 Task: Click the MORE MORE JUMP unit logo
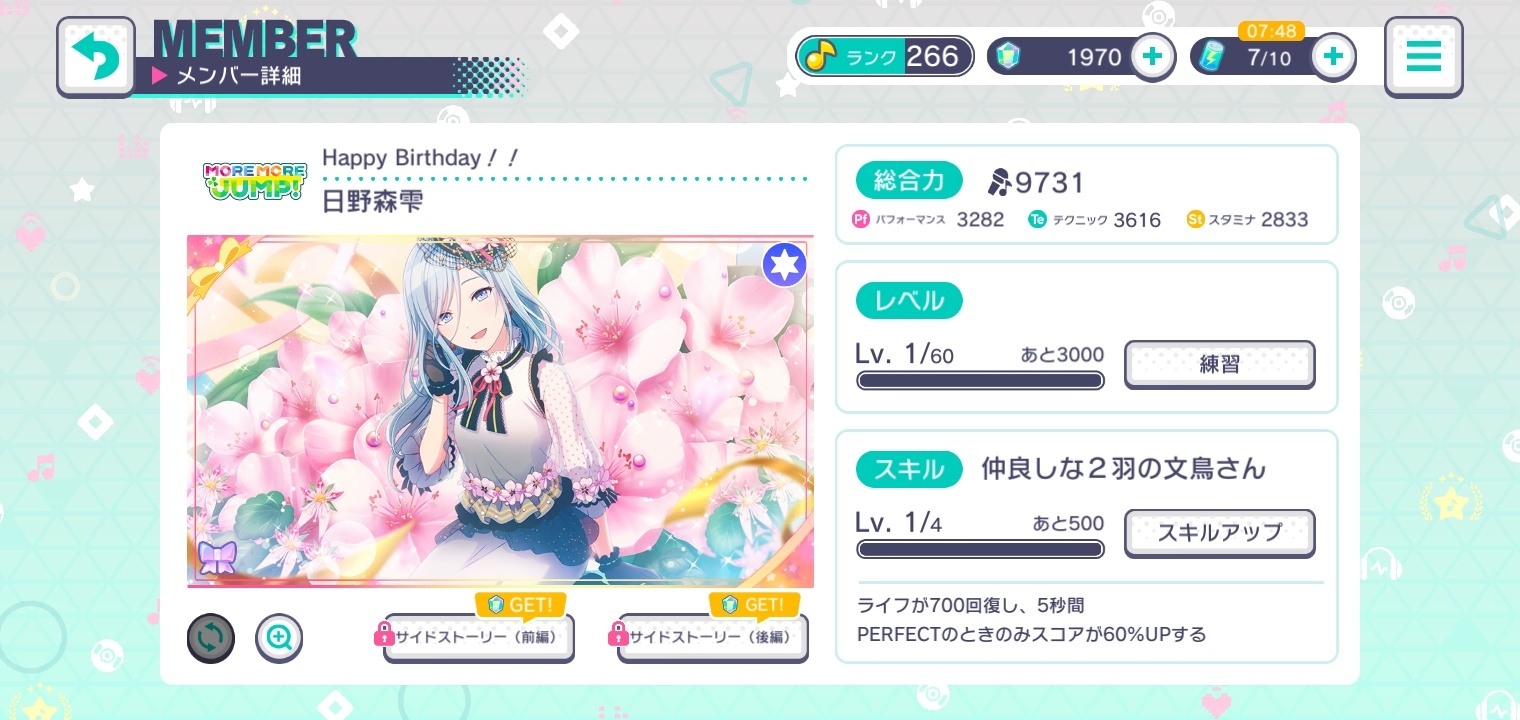(254, 181)
